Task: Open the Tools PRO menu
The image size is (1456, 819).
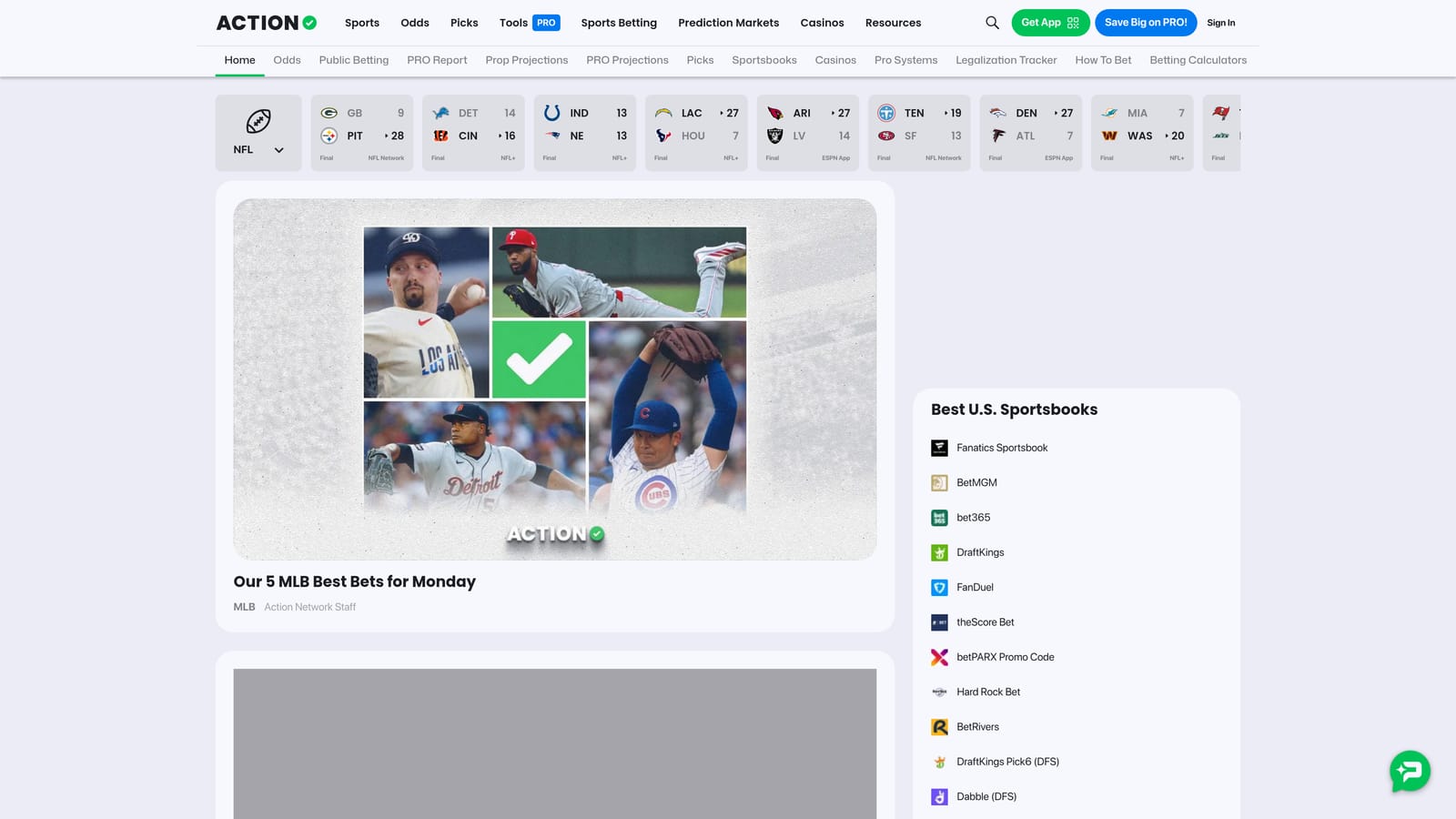Action: pyautogui.click(x=530, y=23)
